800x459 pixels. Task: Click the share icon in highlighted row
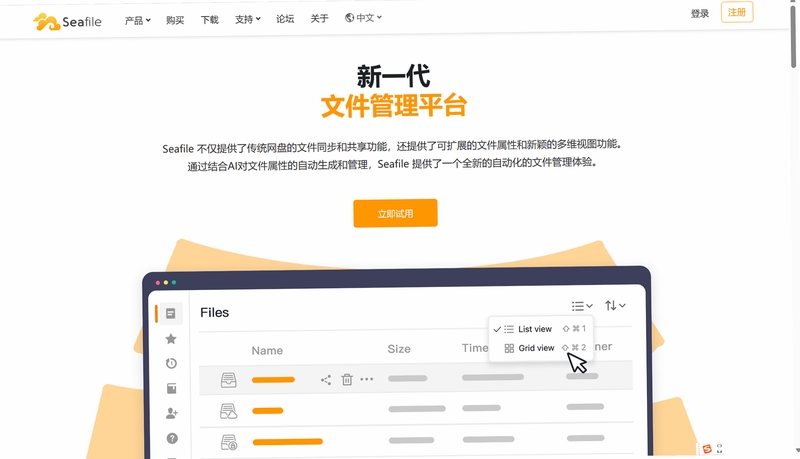coord(326,379)
